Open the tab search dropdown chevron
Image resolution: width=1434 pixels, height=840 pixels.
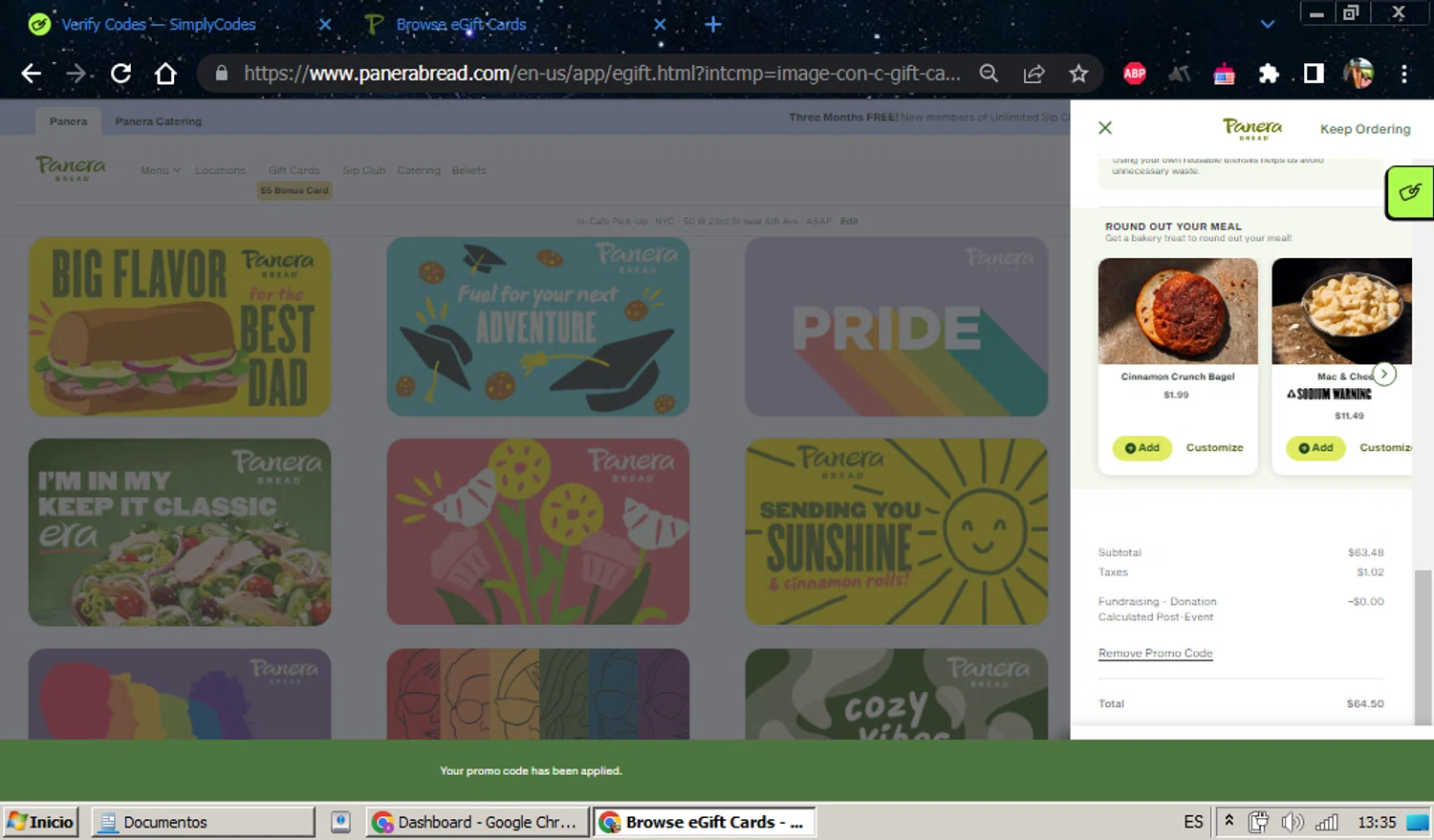(x=1267, y=24)
